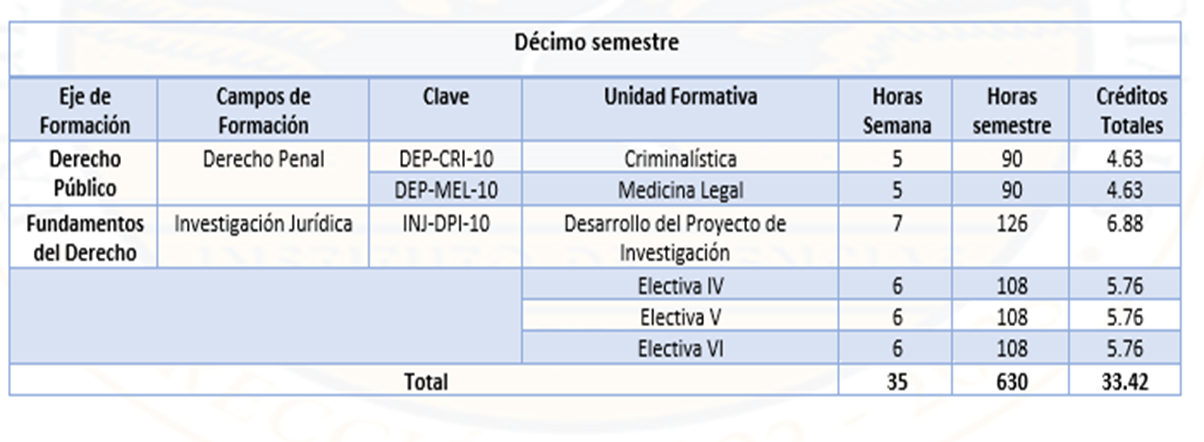Screen dimensions: 1204x442
Task: Select the "Derecho Penal" cell
Action: tap(263, 158)
